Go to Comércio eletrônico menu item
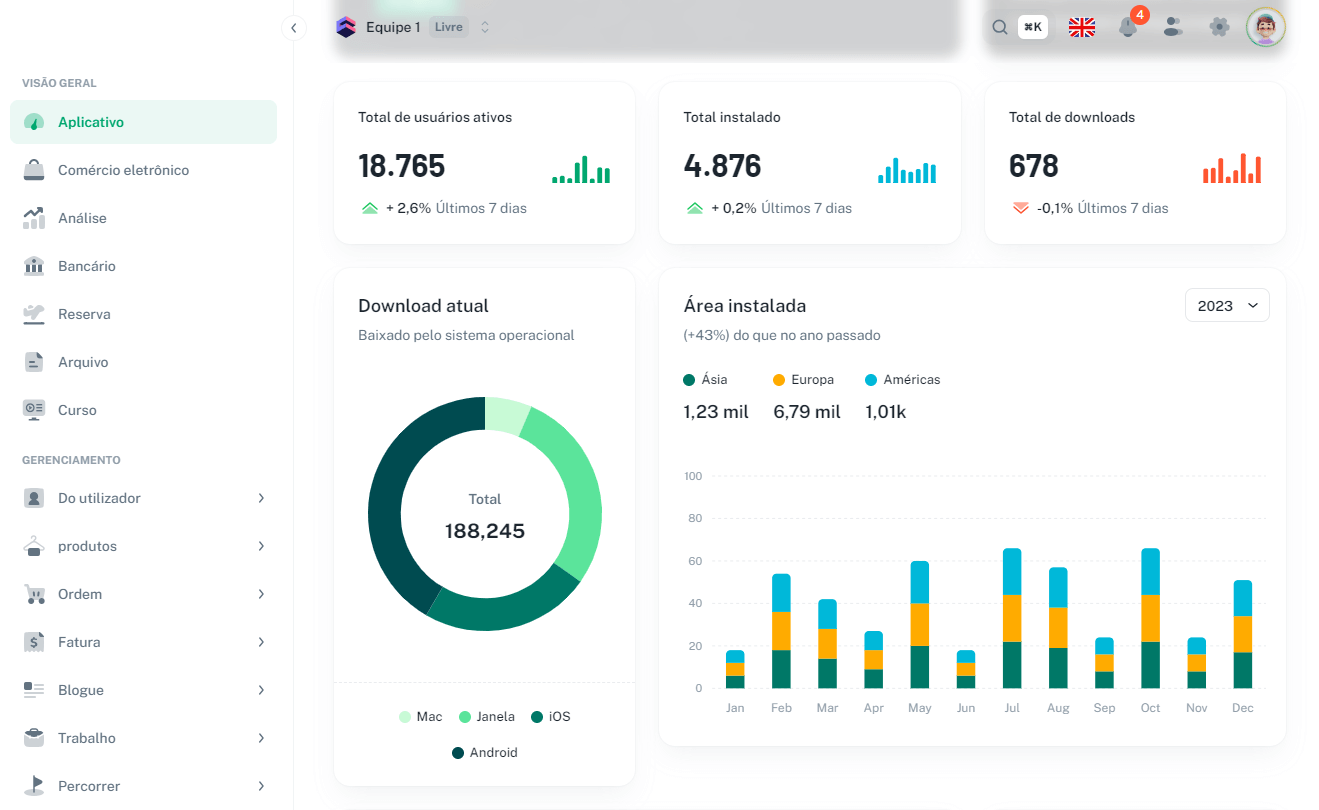 point(143,170)
